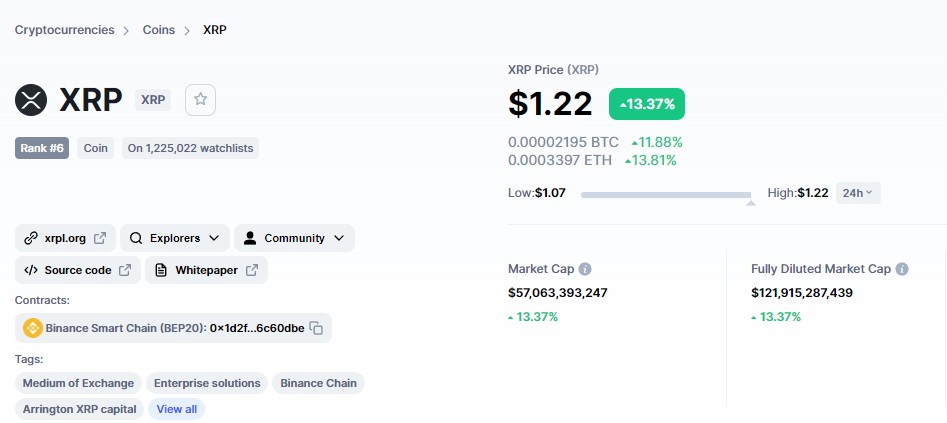This screenshot has height=423, width=947.
Task: View all tags
Action: point(176,409)
